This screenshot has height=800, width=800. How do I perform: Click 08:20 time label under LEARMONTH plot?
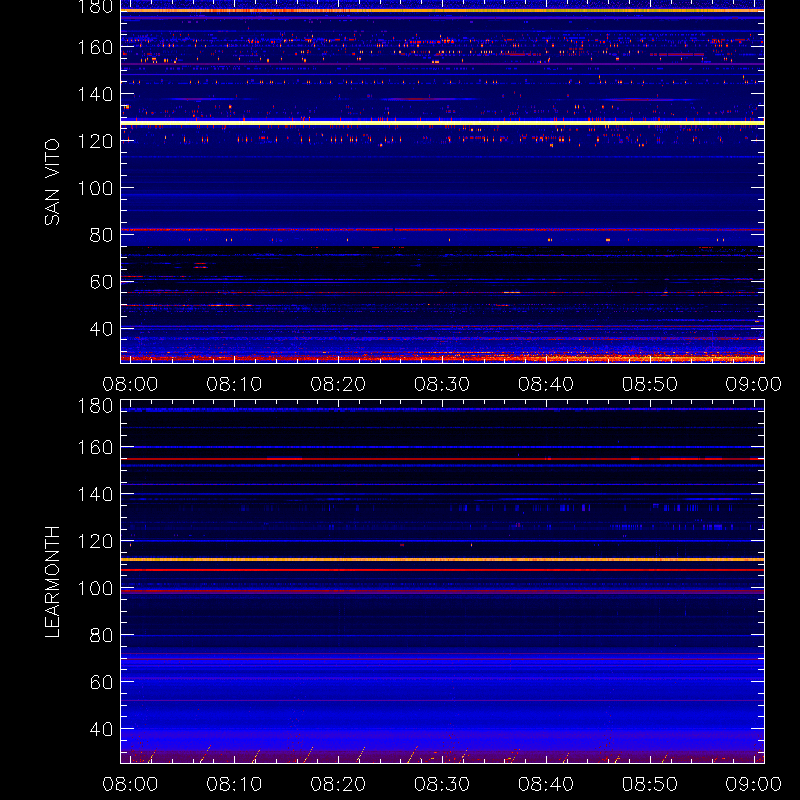[x=338, y=784]
